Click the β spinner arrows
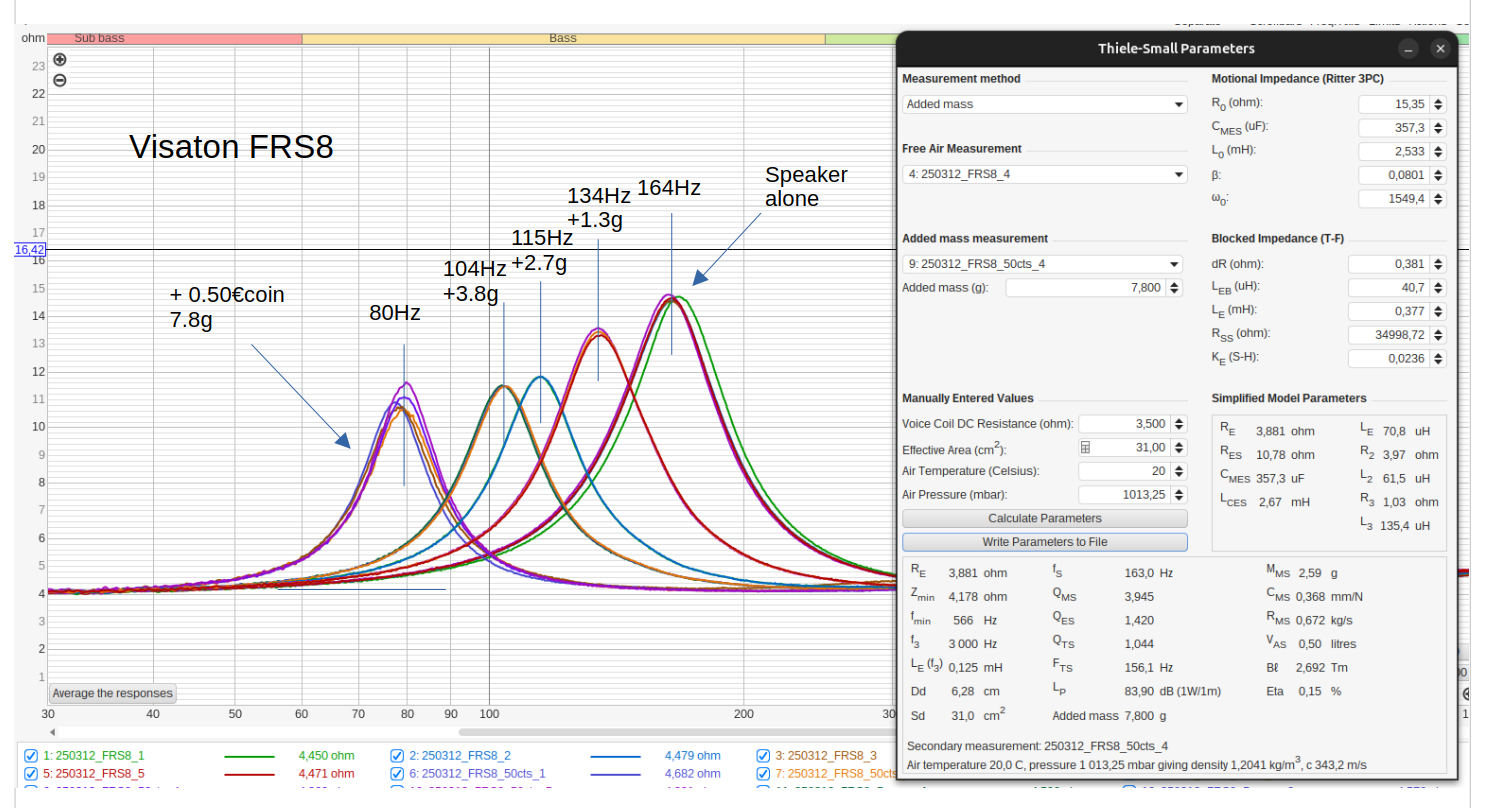The width and height of the screenshot is (1487, 808). pos(1437,175)
